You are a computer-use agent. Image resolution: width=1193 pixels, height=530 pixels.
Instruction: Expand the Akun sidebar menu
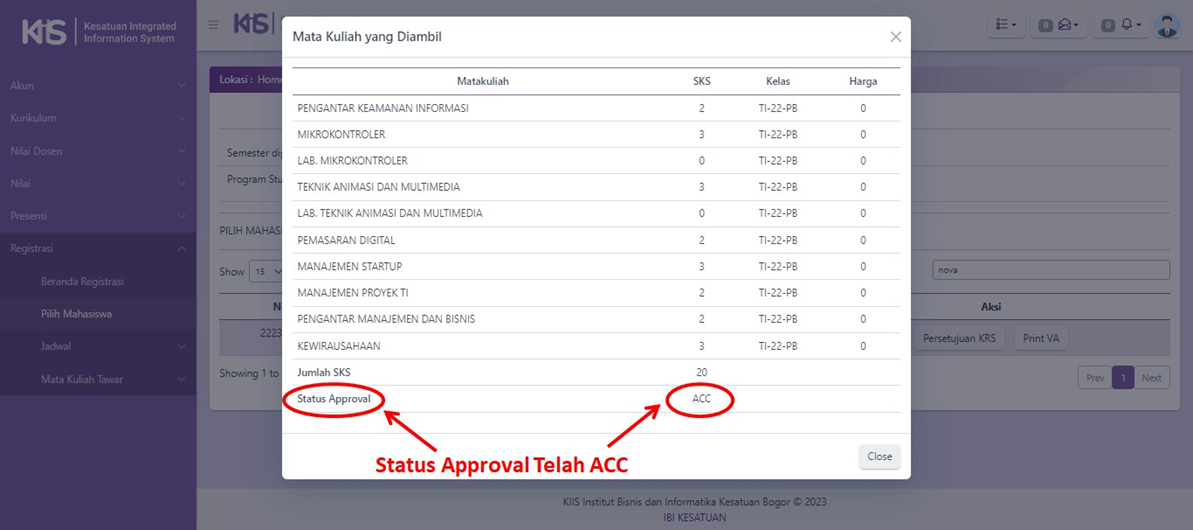[97, 86]
